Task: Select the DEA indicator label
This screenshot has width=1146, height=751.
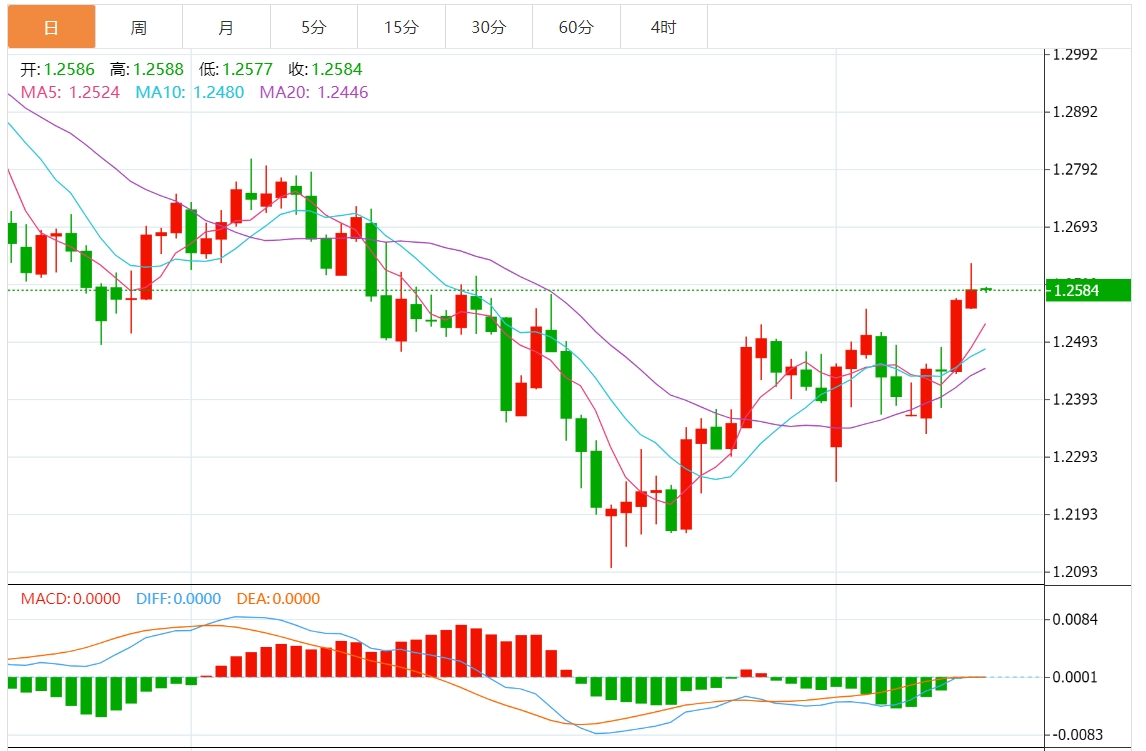Action: 278,599
